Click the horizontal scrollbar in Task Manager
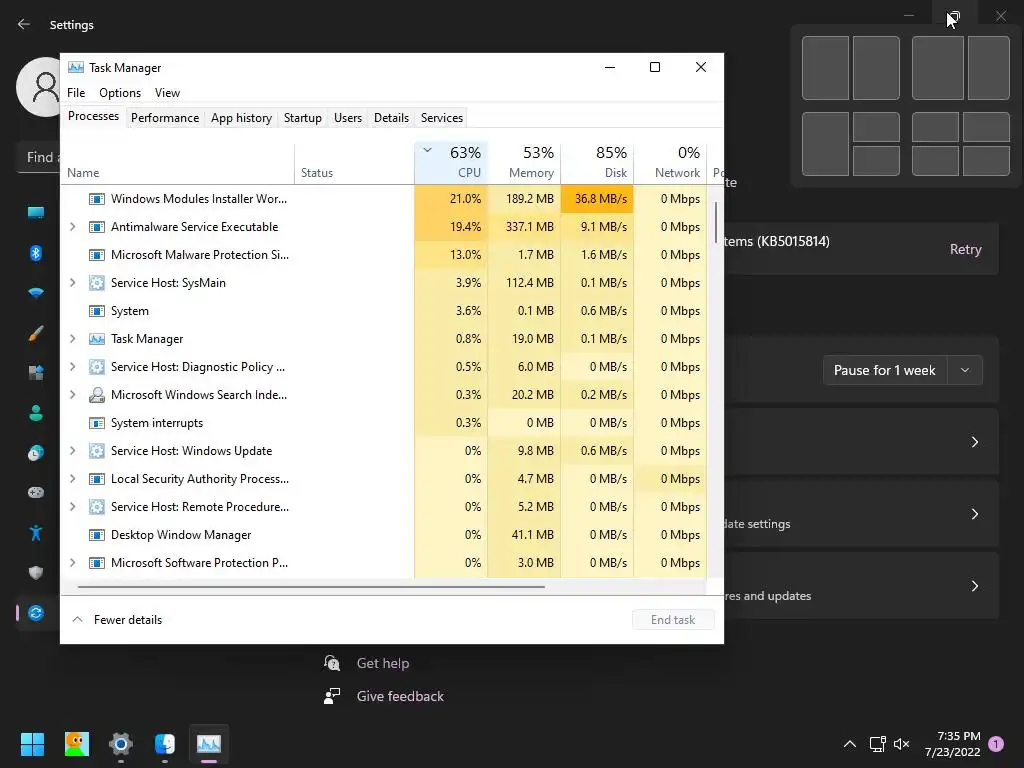1024x768 pixels. click(311, 586)
